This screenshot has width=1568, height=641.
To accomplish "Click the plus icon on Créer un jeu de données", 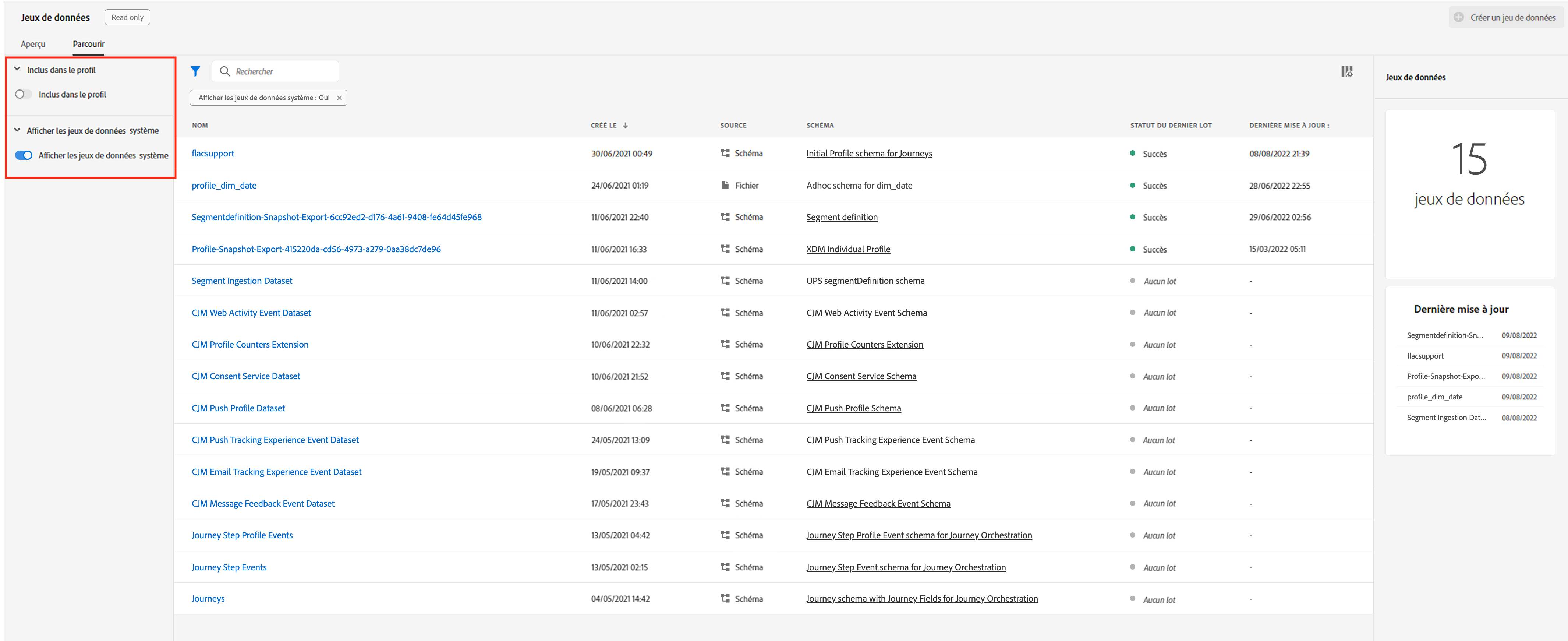I will point(1459,17).
